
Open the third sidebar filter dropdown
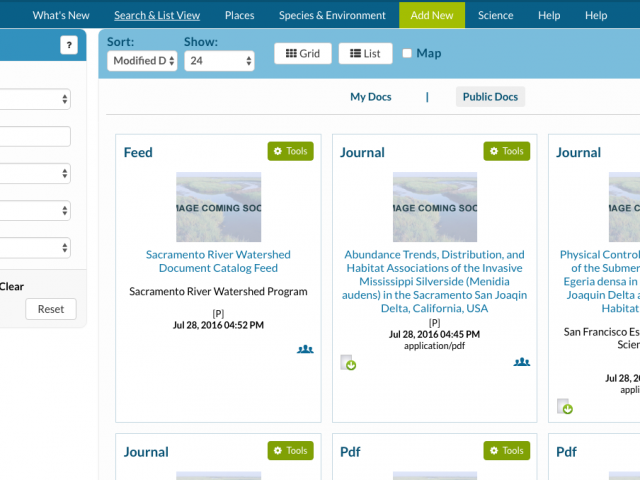click(x=35, y=211)
